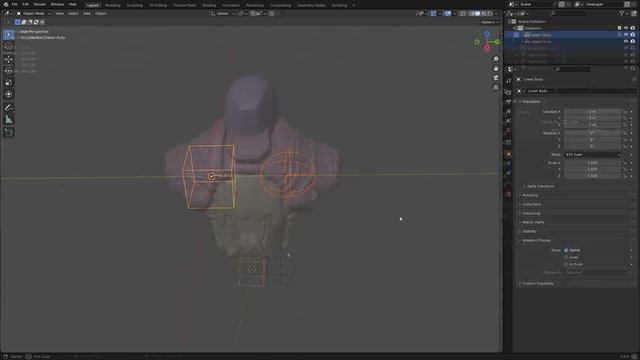Open the viewport Object menu
Screen dimensions: 640x360
100,13
